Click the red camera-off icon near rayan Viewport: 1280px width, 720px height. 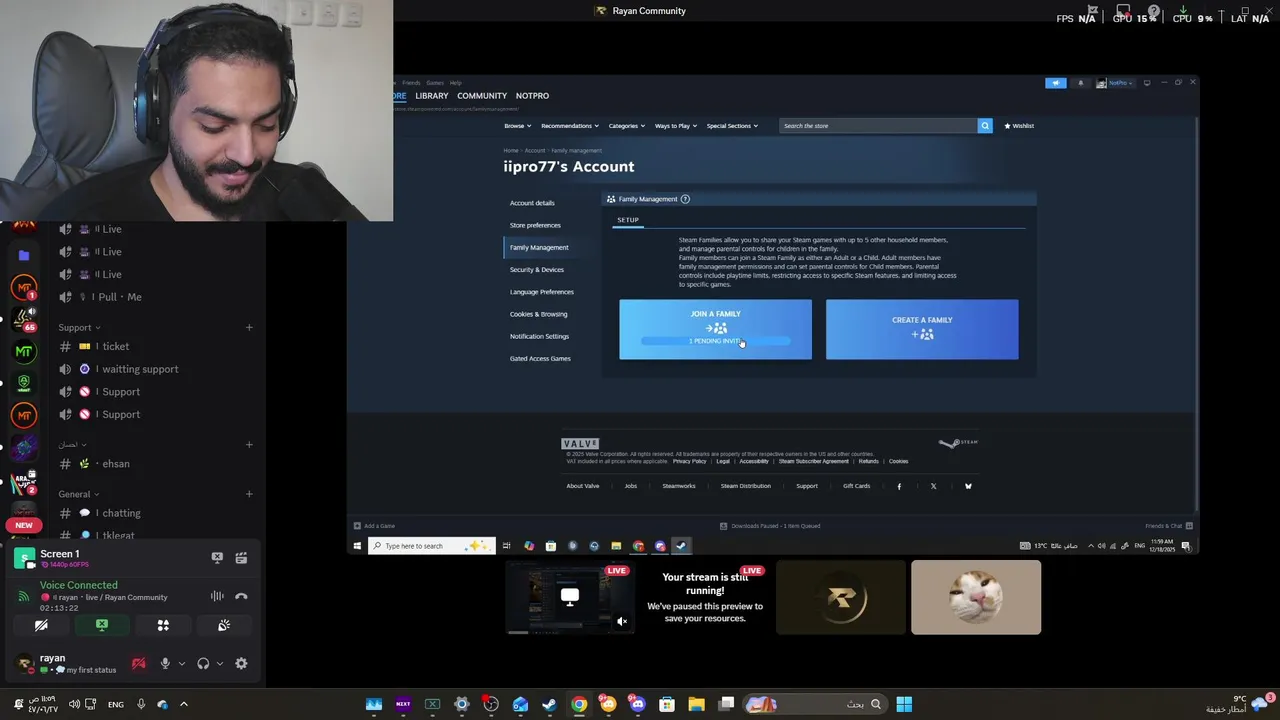click(139, 663)
